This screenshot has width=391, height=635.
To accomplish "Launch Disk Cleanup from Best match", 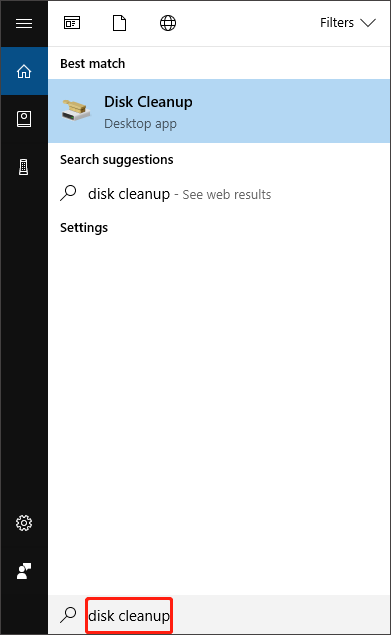I will click(x=219, y=111).
